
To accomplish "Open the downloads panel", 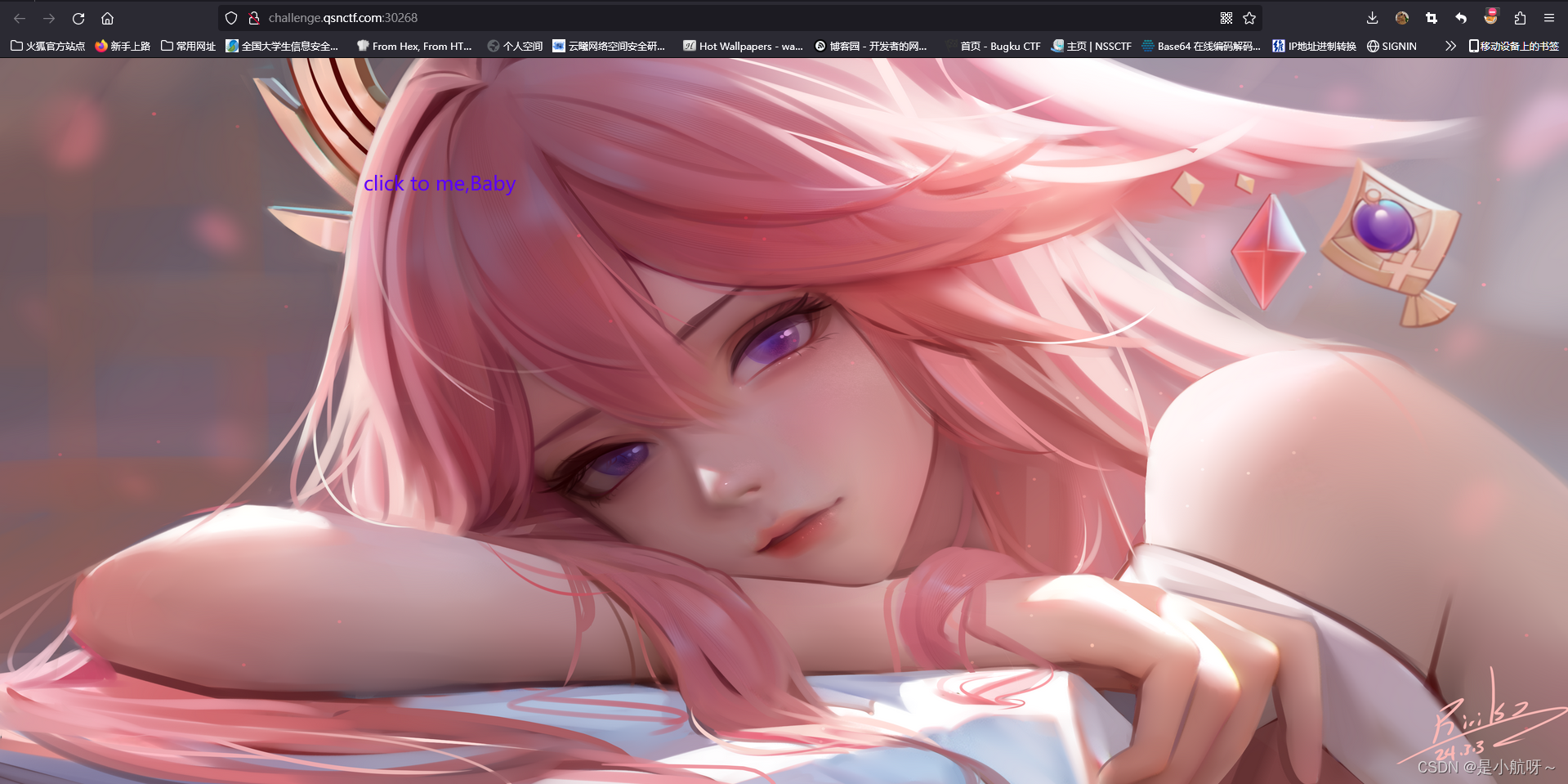I will (1372, 18).
